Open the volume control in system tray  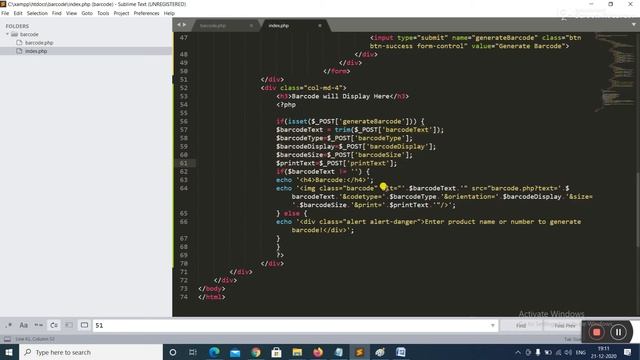(x=568, y=352)
